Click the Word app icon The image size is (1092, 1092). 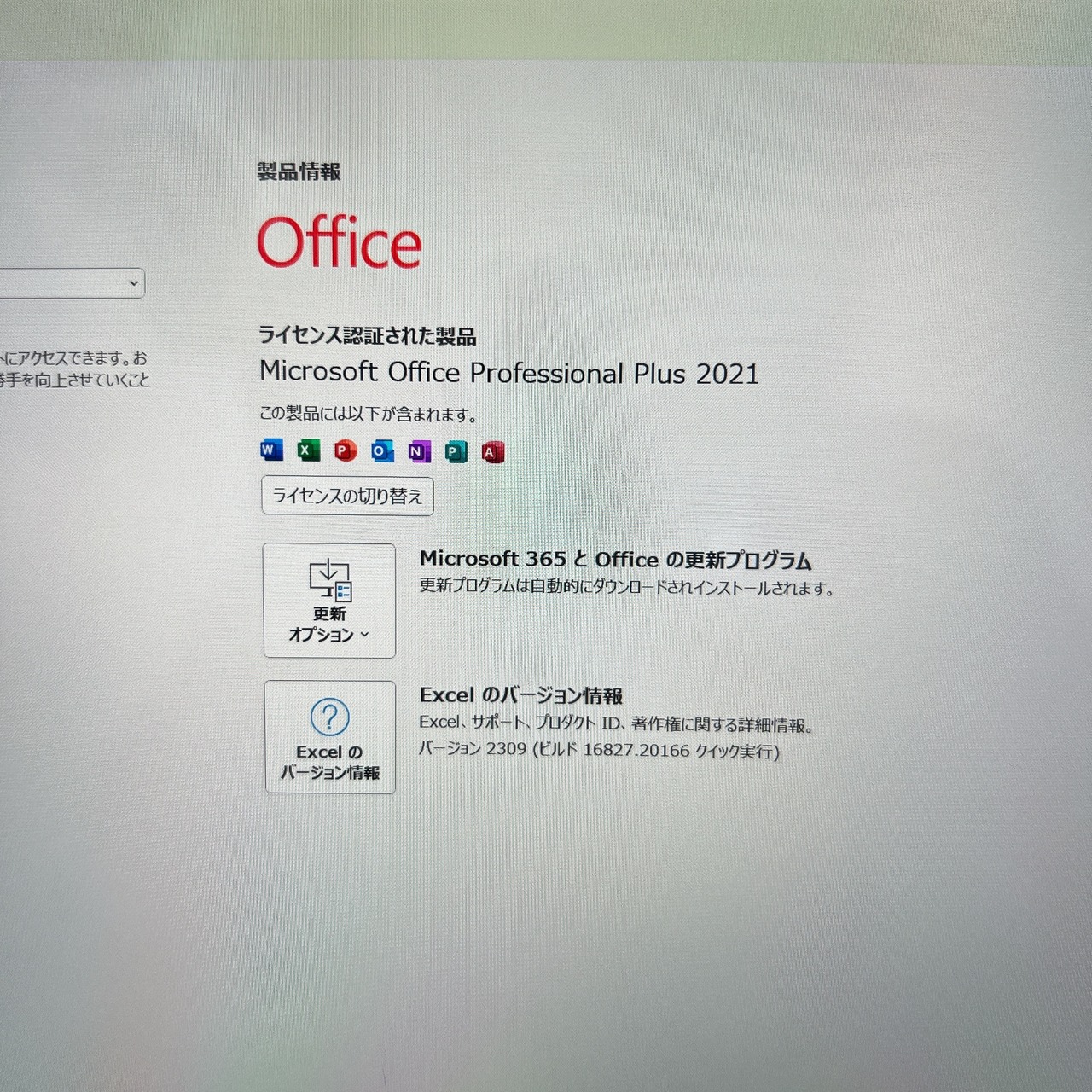click(x=271, y=450)
